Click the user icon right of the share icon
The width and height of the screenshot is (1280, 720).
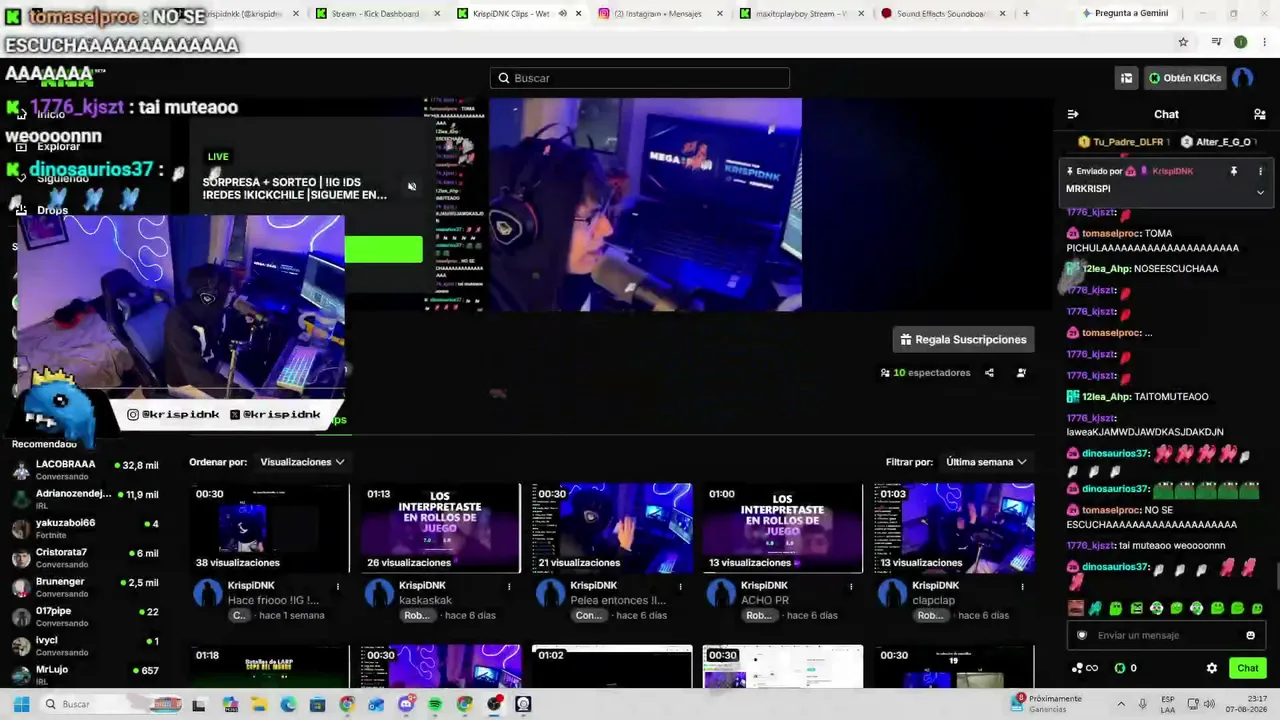tap(1021, 373)
